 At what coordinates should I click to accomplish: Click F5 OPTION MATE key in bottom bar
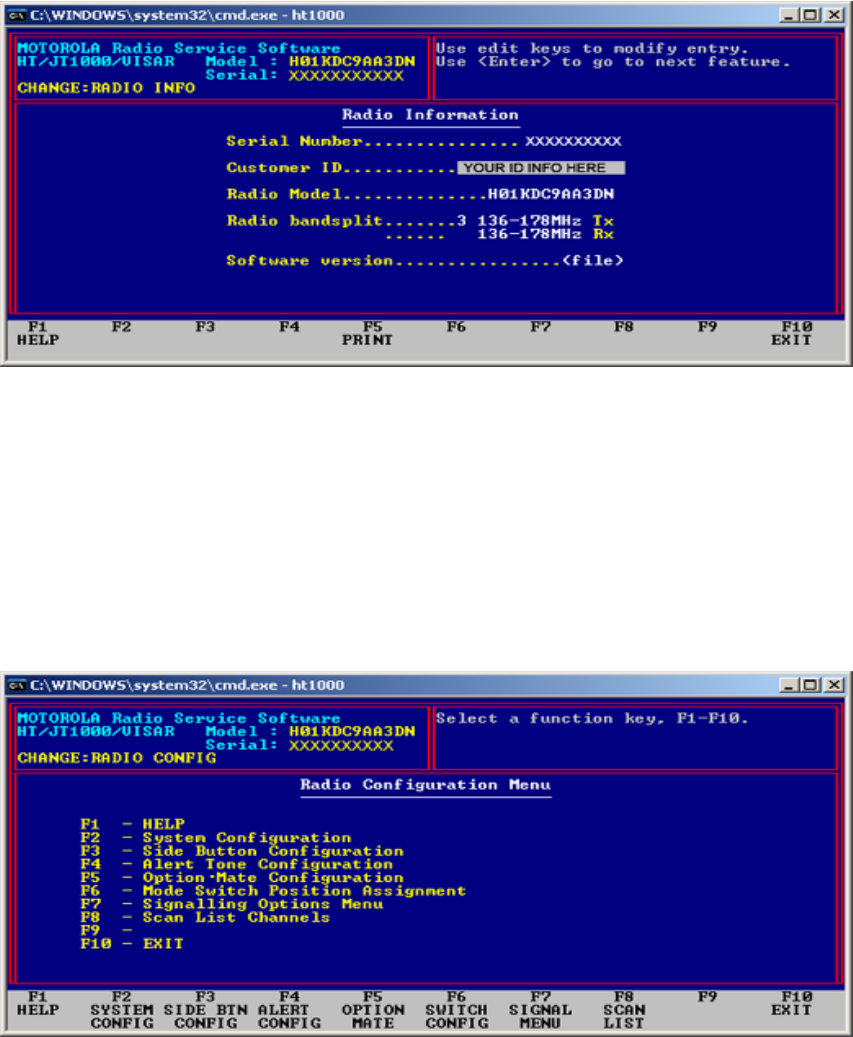pos(373,1010)
